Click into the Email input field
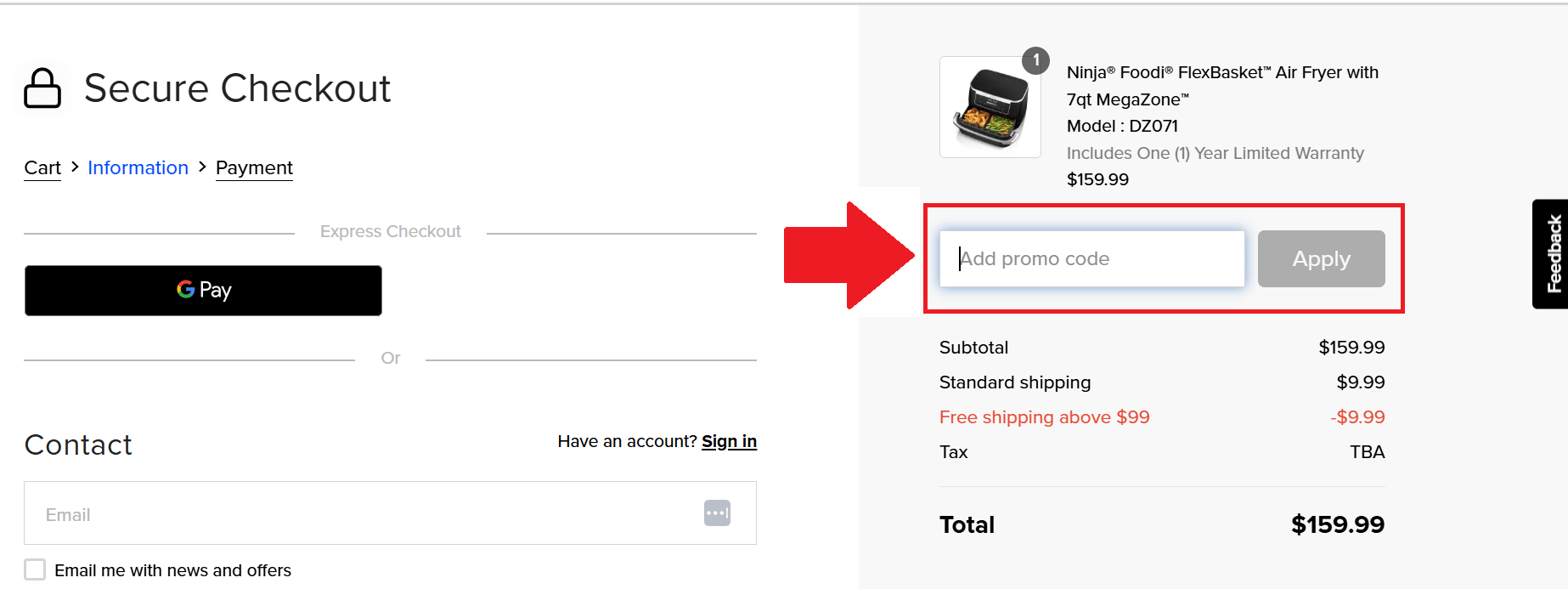The image size is (1568, 589). (365, 514)
